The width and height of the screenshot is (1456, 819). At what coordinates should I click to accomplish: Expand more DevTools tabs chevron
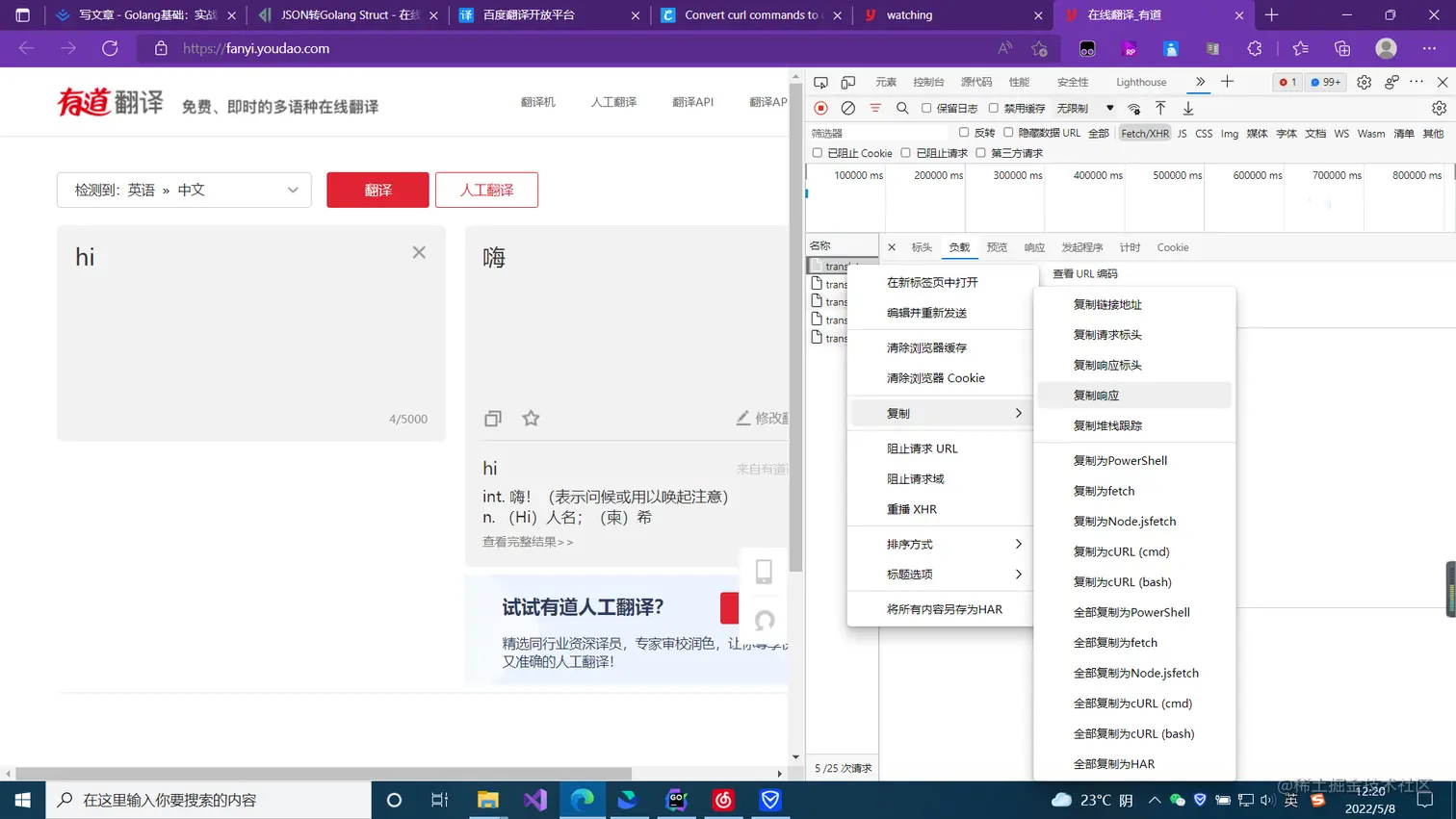[x=1200, y=82]
